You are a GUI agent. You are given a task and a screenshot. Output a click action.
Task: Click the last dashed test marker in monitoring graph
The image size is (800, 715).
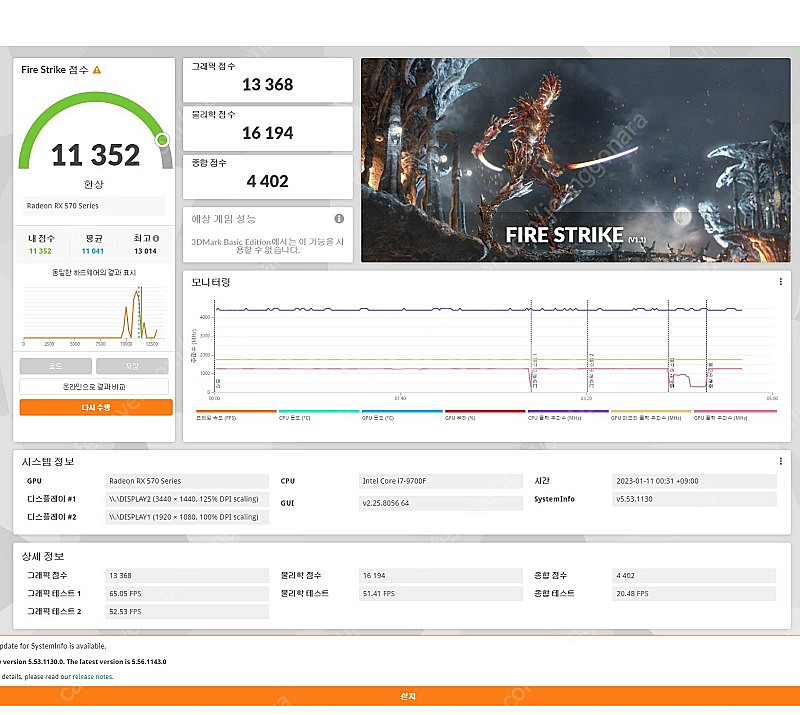[707, 347]
